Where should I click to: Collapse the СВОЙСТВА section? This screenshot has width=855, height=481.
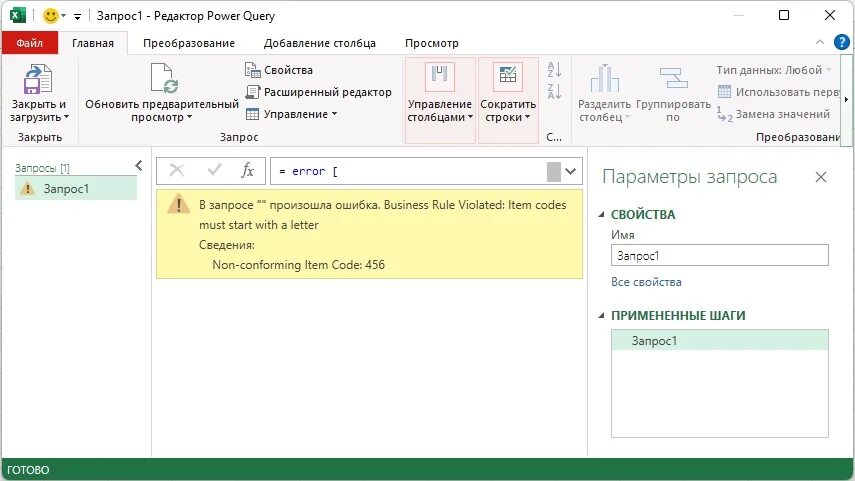(601, 214)
